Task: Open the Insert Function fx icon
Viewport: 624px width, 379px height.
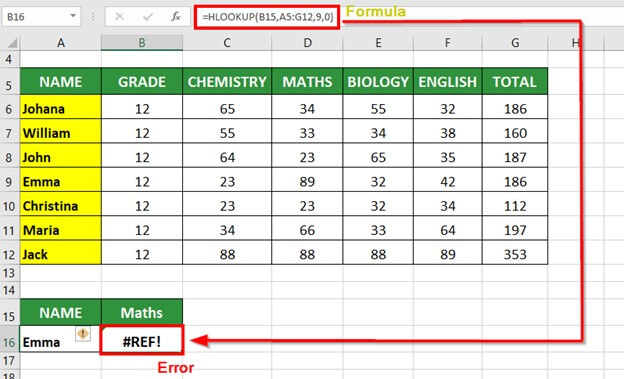Action: (176, 17)
